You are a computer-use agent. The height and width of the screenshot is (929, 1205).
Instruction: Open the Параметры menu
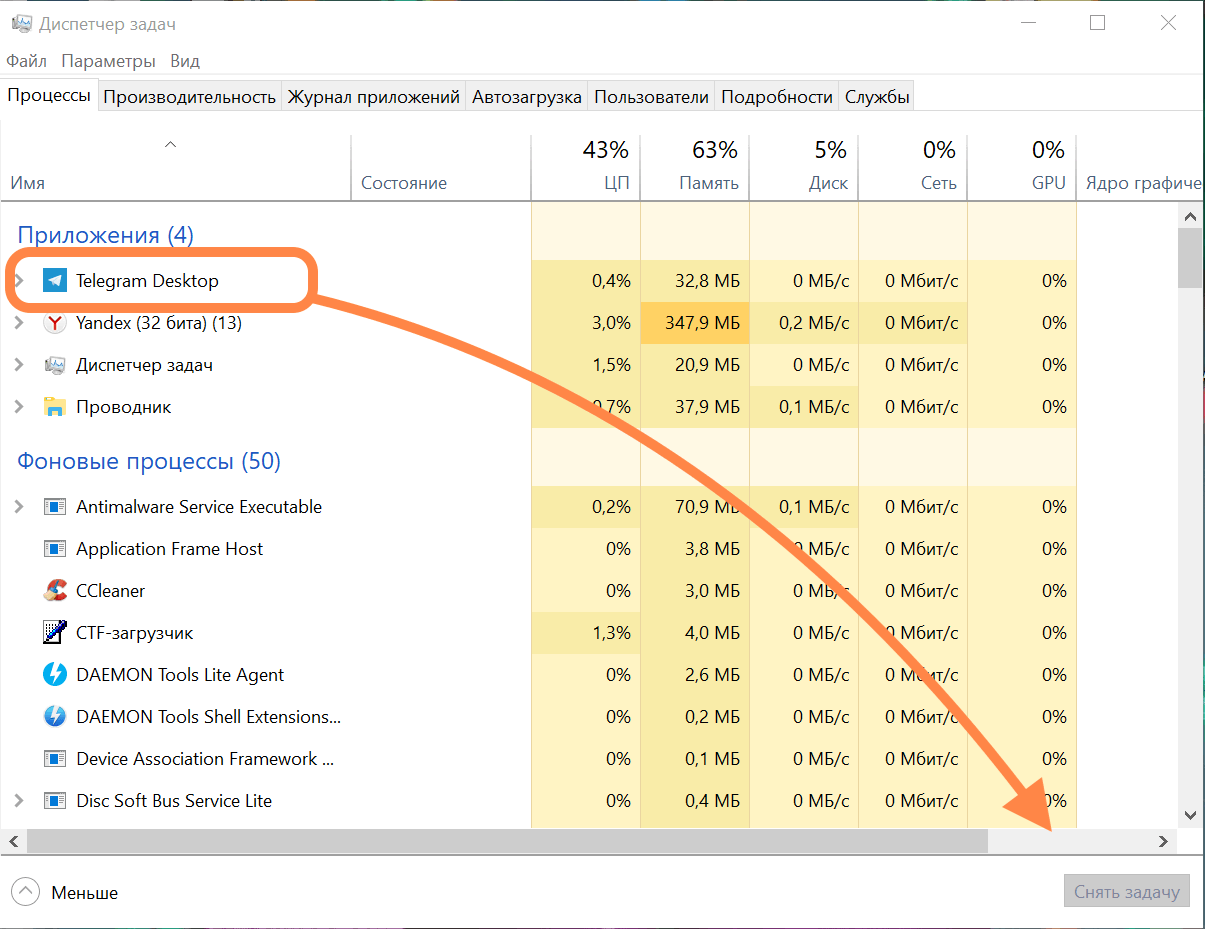(x=108, y=61)
